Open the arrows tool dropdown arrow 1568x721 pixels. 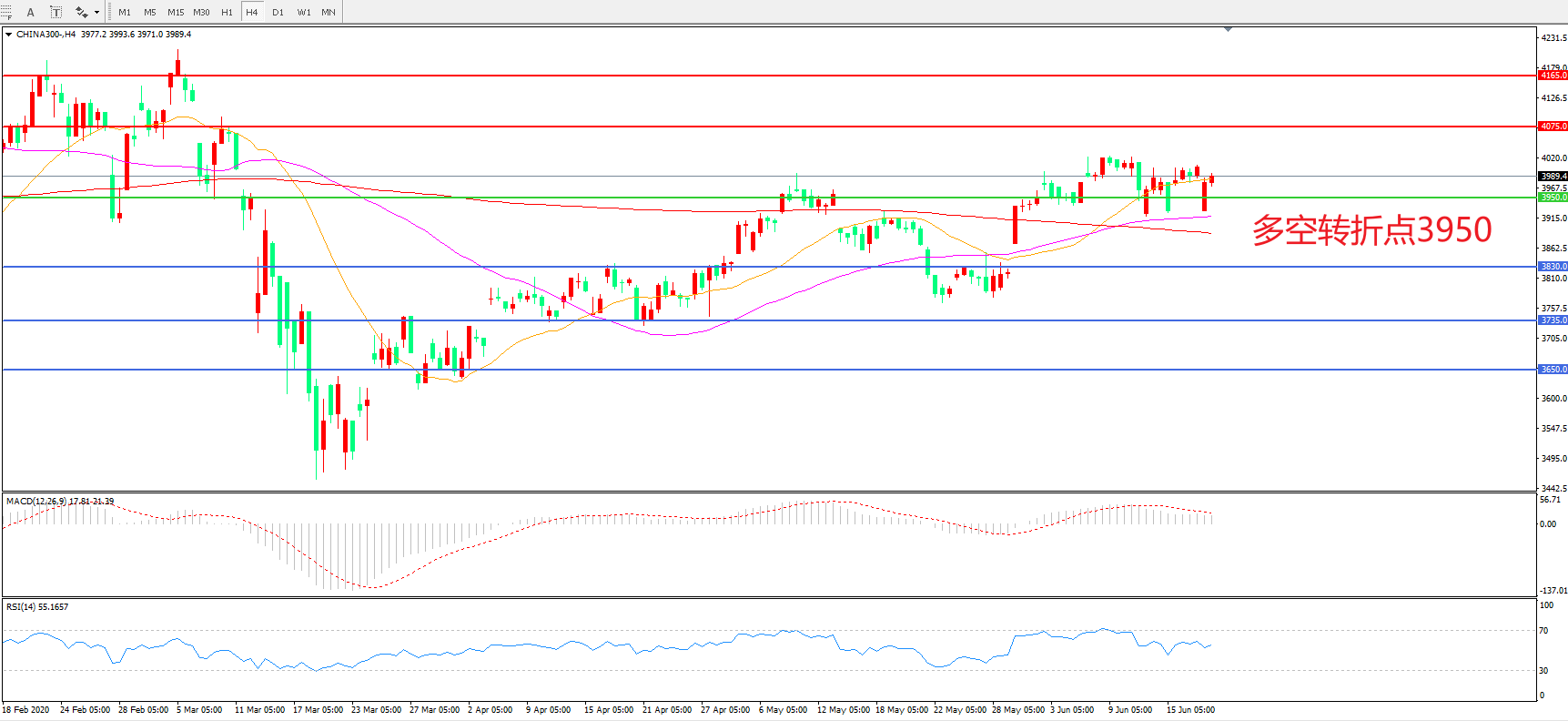coord(96,12)
